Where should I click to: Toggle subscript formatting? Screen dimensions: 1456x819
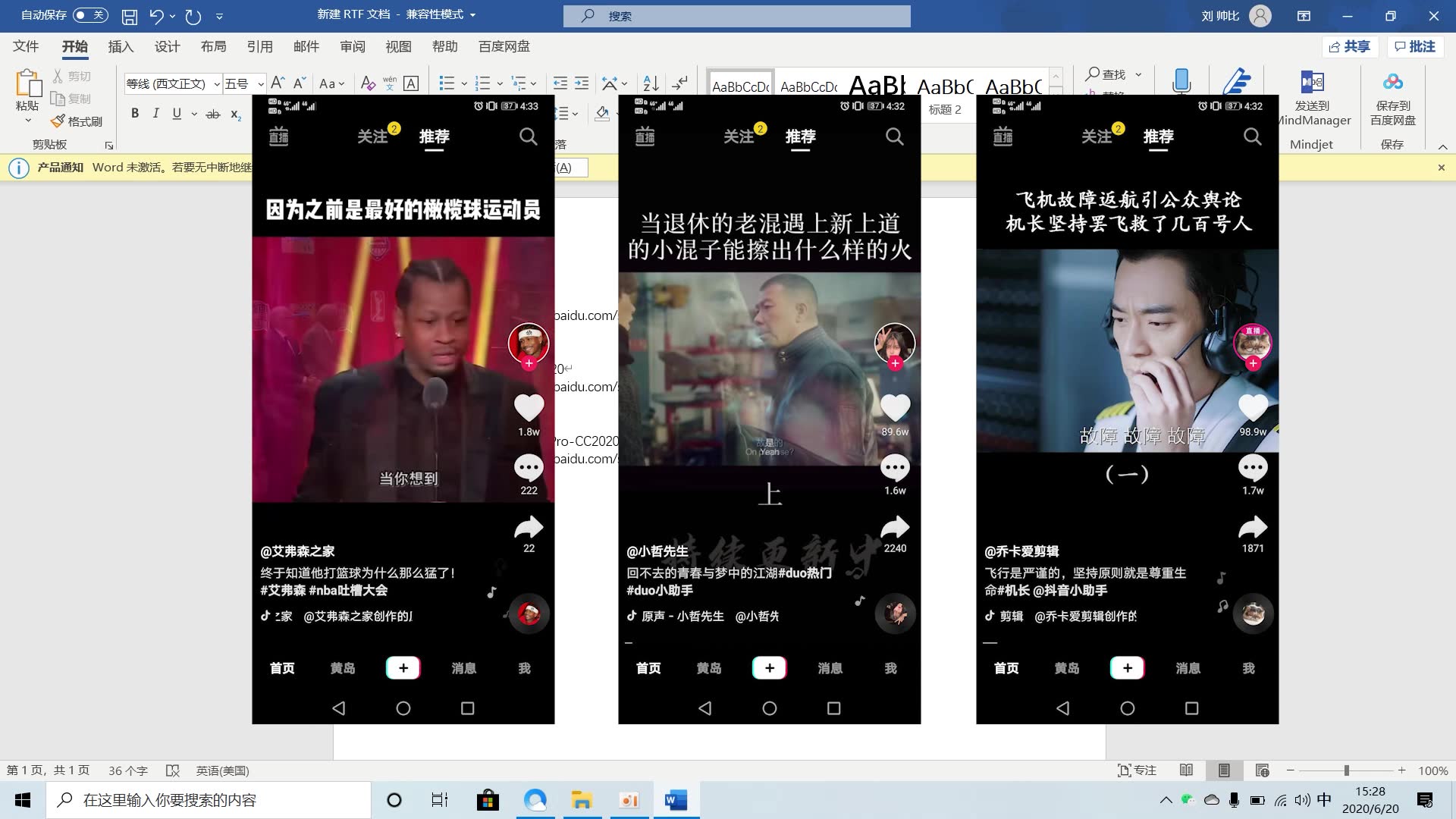pos(236,115)
